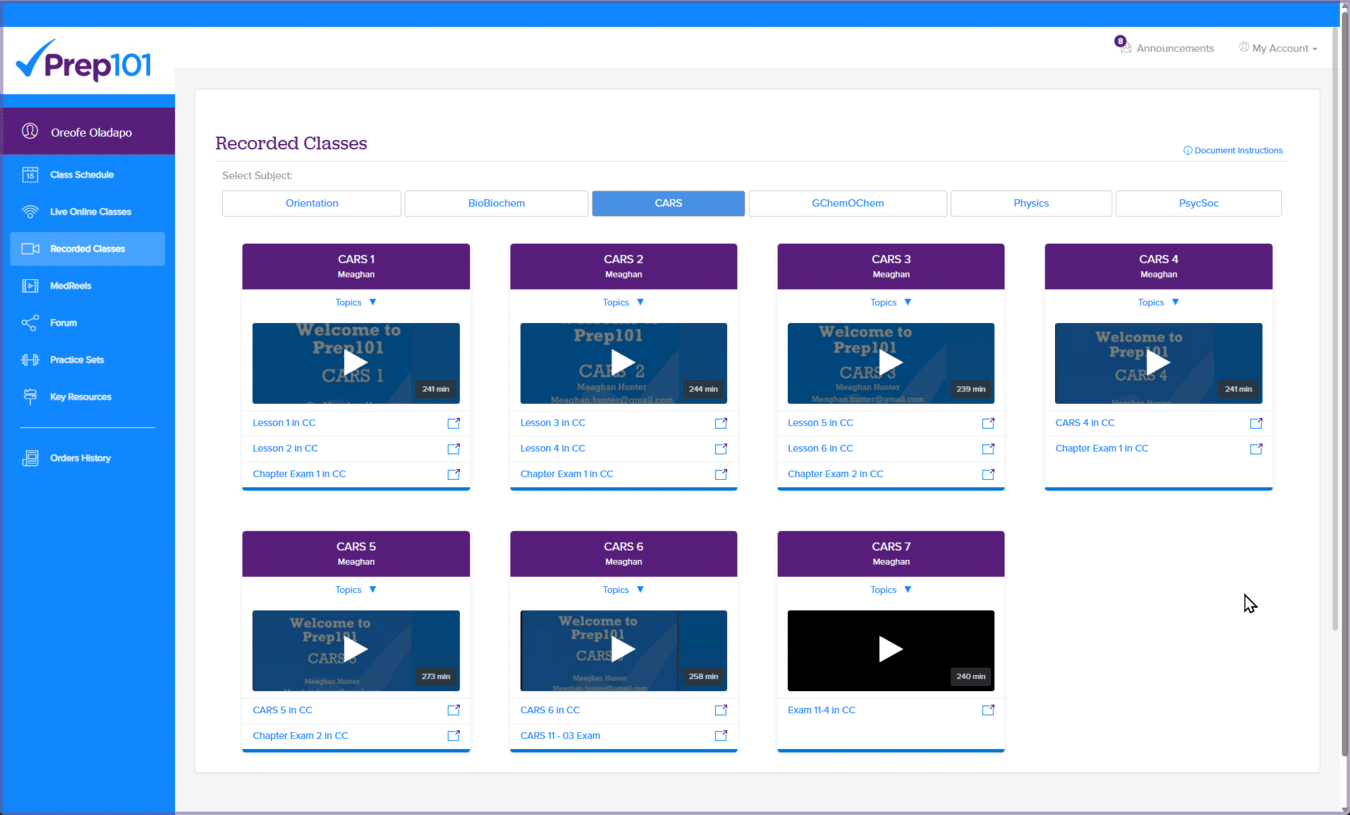
Task: Select the Physics subject tab
Action: (1031, 203)
